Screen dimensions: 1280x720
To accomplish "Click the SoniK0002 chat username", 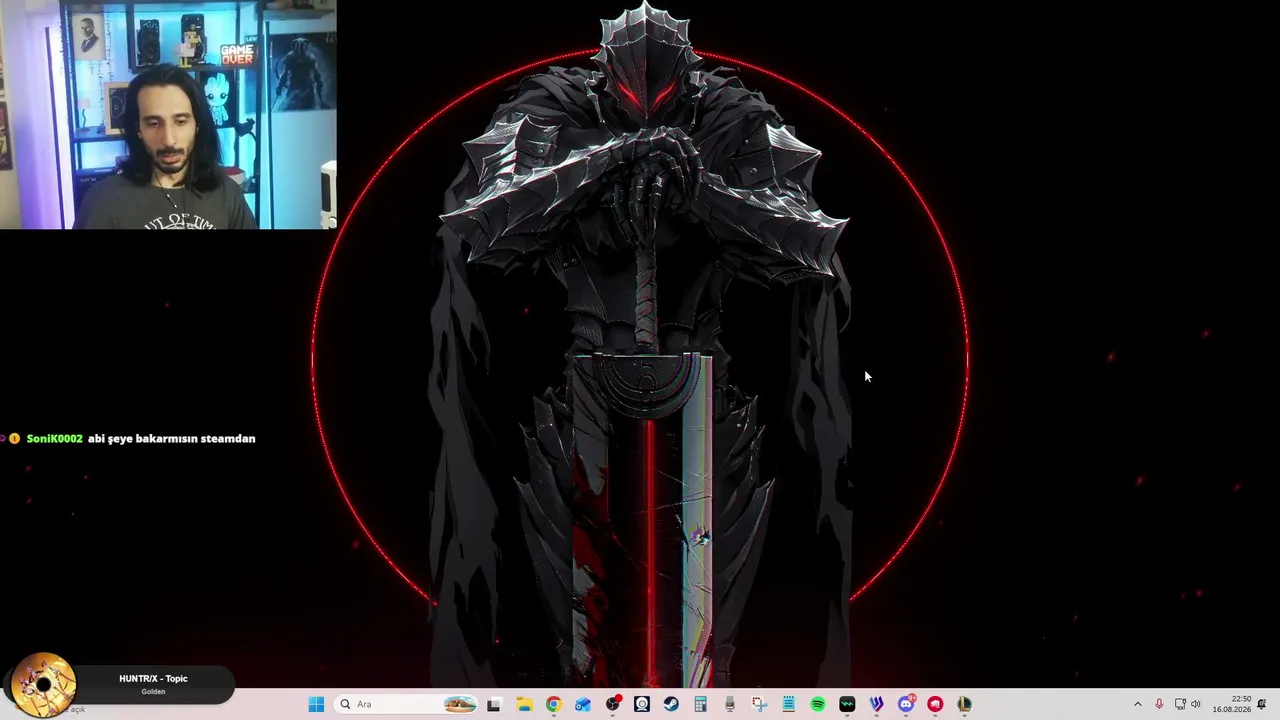I will pos(54,439).
